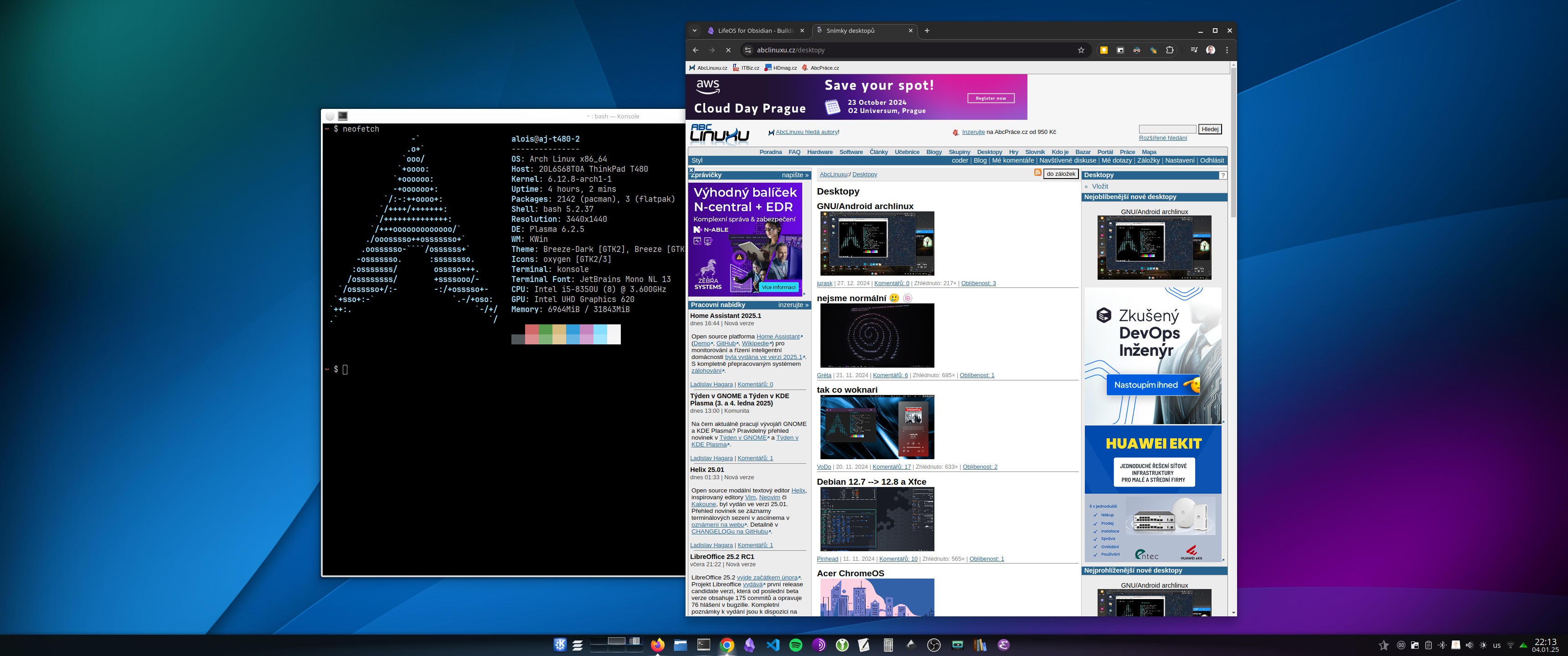Image resolution: width=1568 pixels, height=656 pixels.
Task: Open brightness and color tray icon
Action: (x=1483, y=645)
